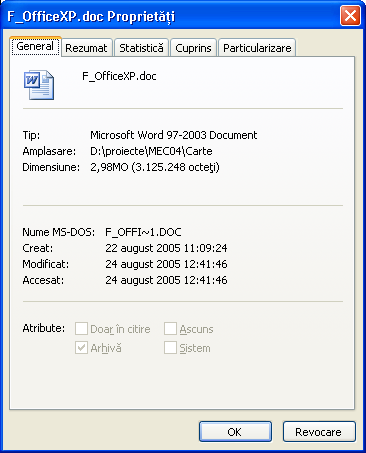This screenshot has width=366, height=453.
Task: Click the Microsoft Word 97-2003 Document type text
Action: click(174, 135)
